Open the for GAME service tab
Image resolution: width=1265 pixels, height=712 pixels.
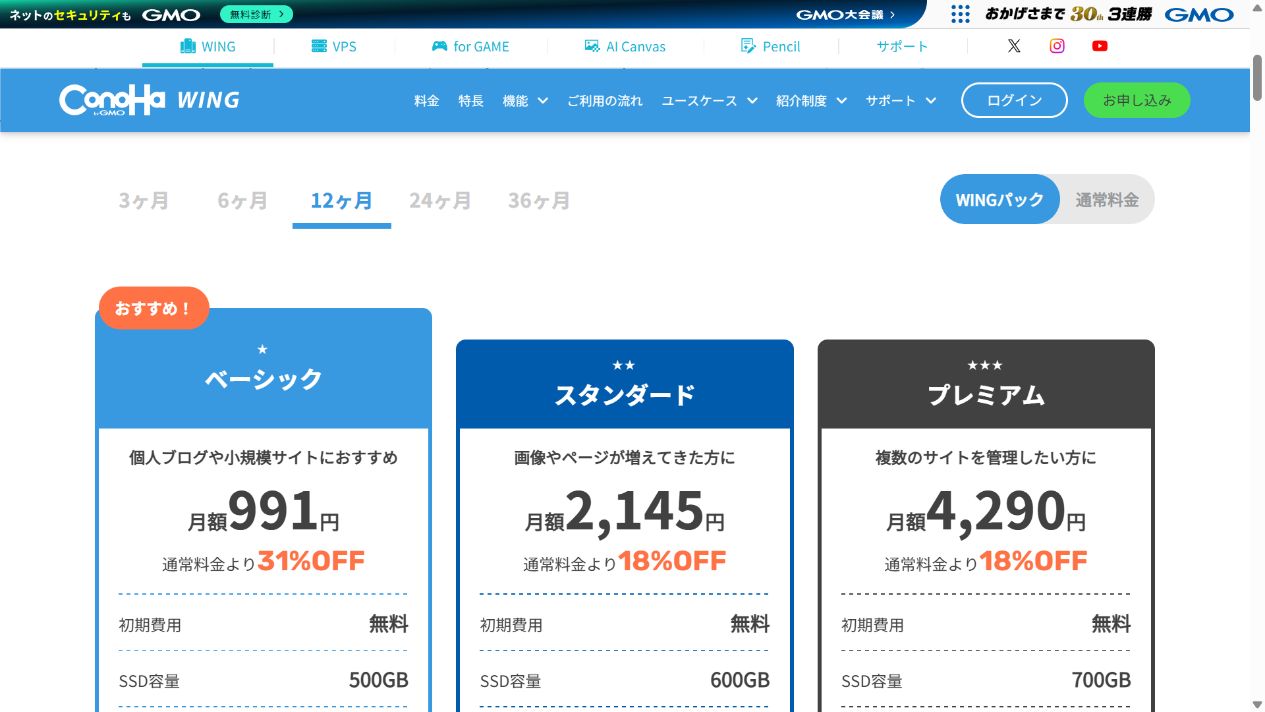(470, 46)
